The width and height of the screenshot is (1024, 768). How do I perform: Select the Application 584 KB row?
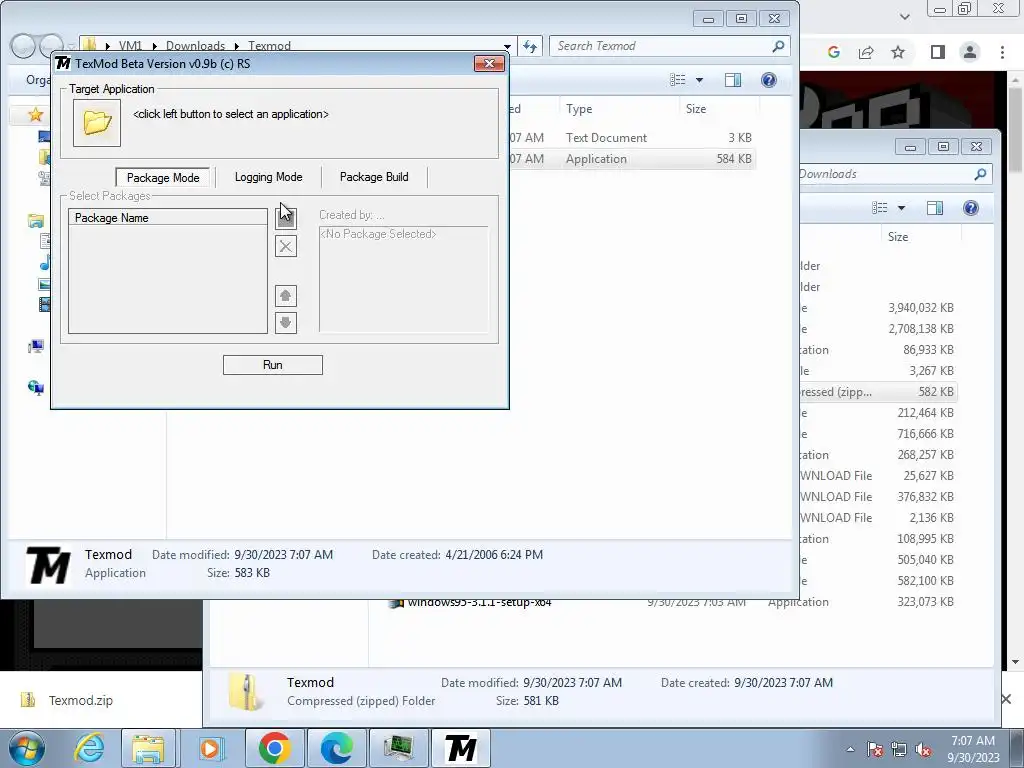(632, 159)
